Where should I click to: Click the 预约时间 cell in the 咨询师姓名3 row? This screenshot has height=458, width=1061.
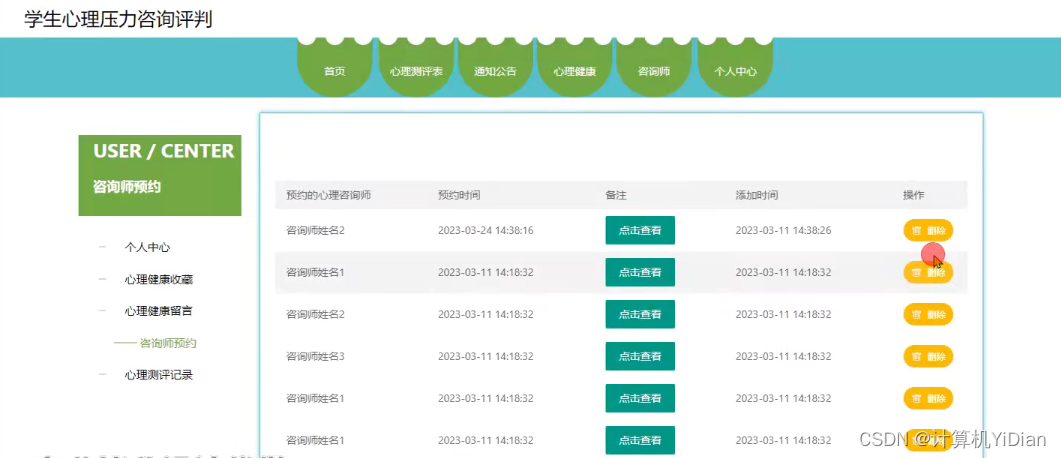485,356
